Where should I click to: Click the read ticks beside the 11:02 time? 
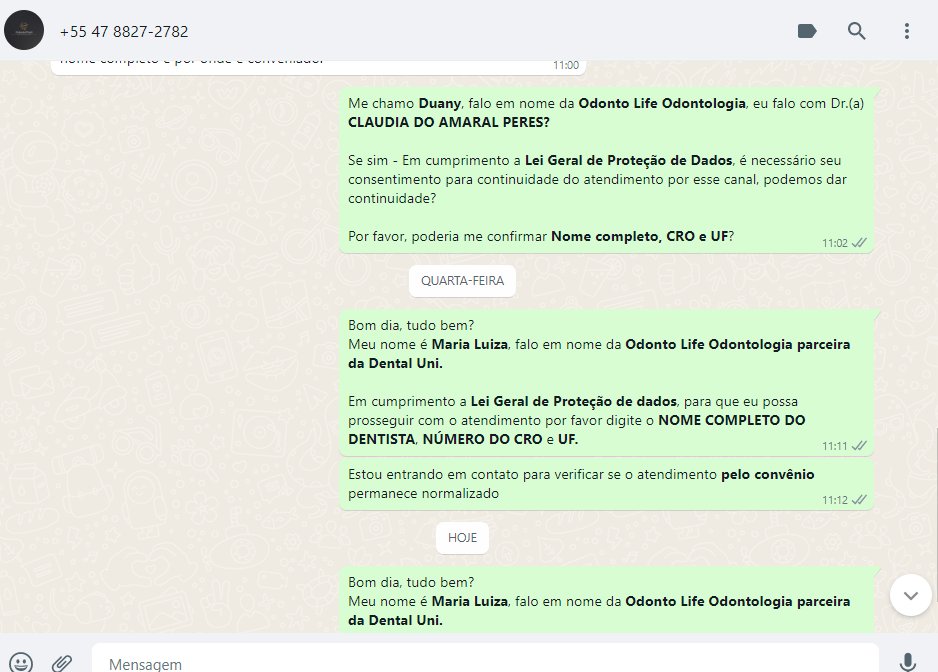click(x=859, y=243)
